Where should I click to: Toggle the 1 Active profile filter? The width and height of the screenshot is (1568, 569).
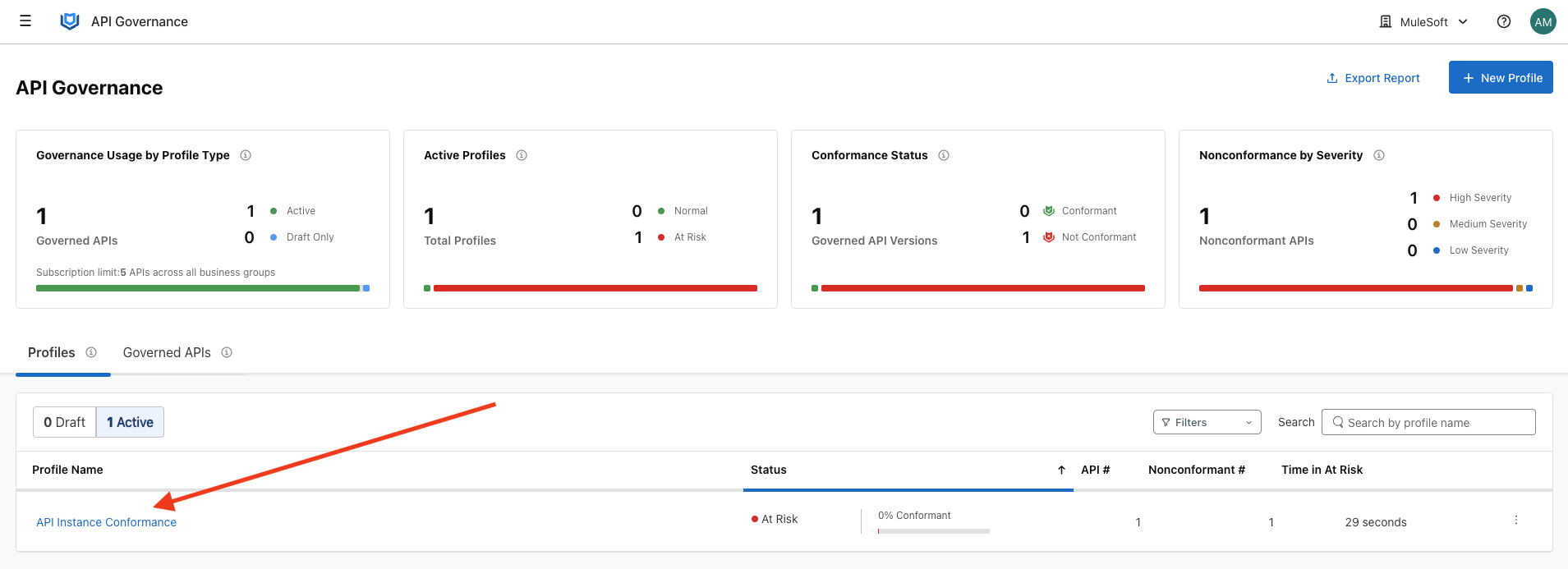point(130,422)
